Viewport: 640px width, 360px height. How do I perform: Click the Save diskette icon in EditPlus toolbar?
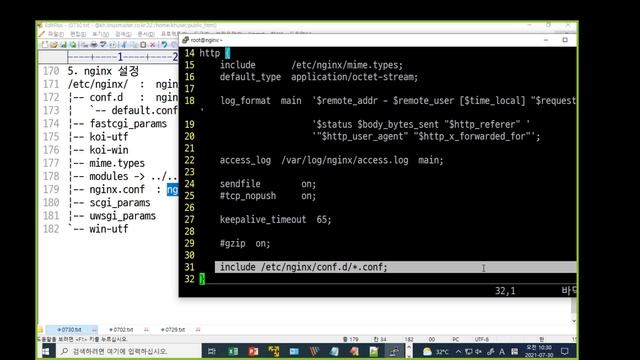63,44
